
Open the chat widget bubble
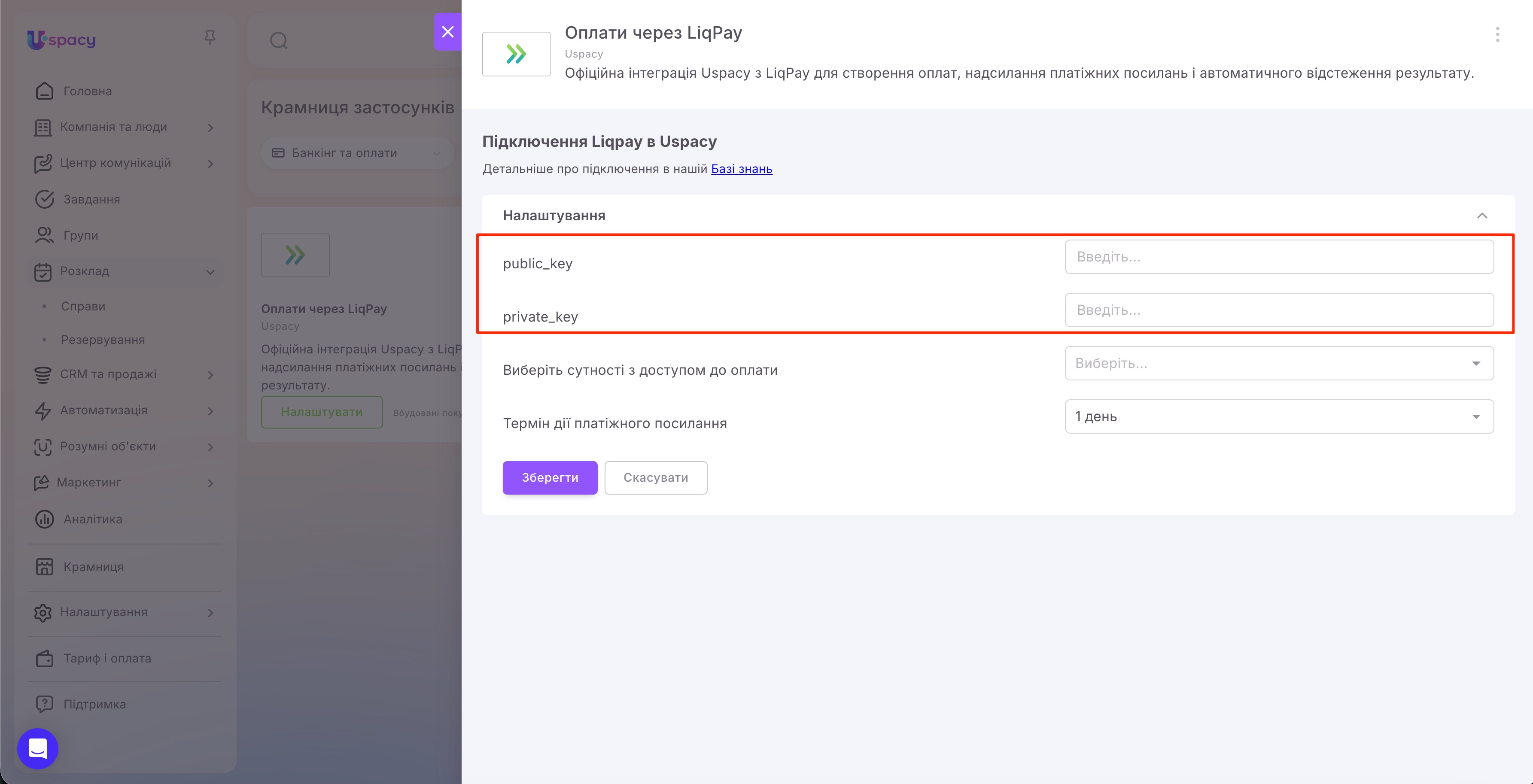pyautogui.click(x=37, y=748)
